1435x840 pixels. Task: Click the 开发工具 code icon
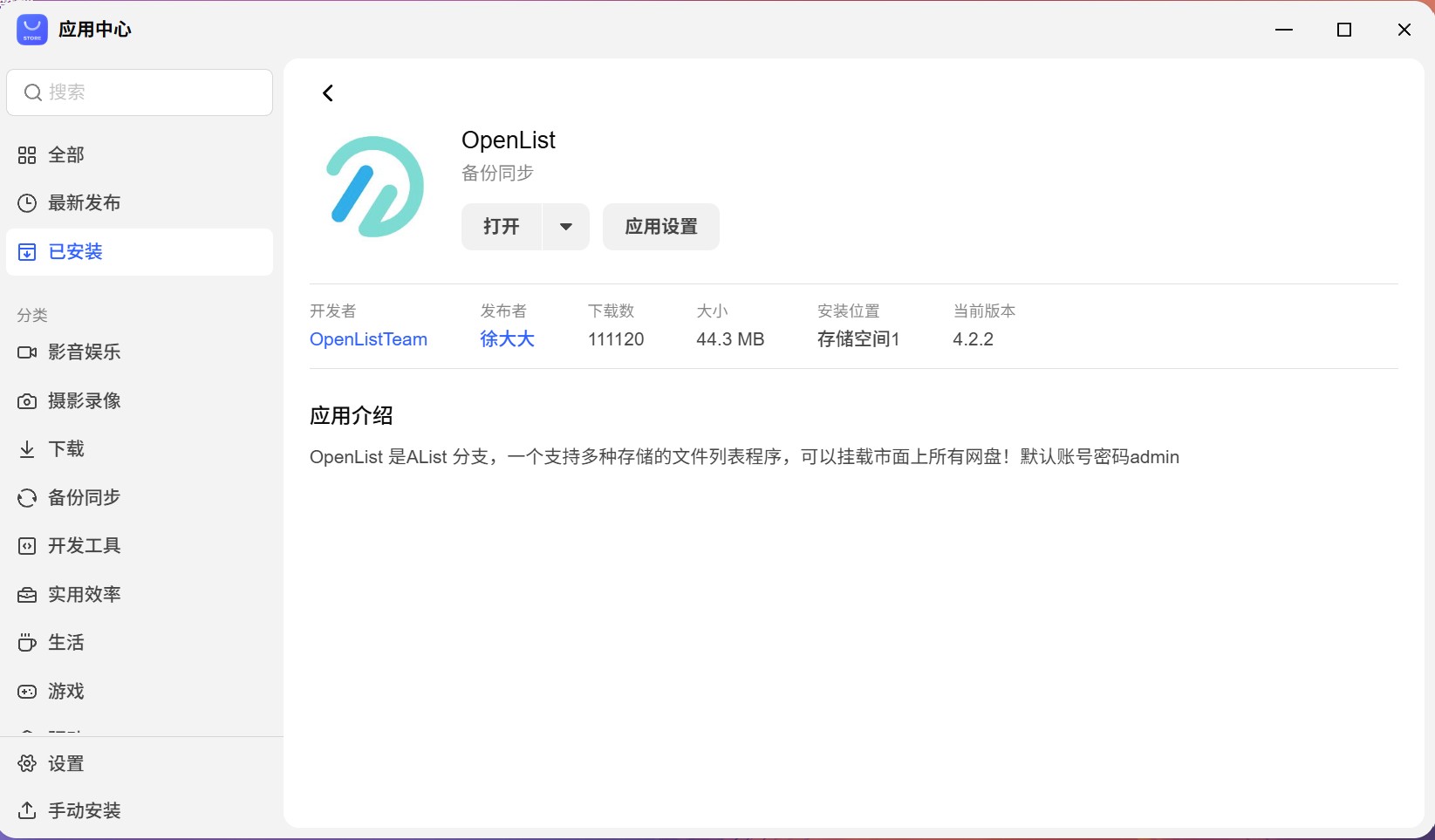[x=27, y=546]
